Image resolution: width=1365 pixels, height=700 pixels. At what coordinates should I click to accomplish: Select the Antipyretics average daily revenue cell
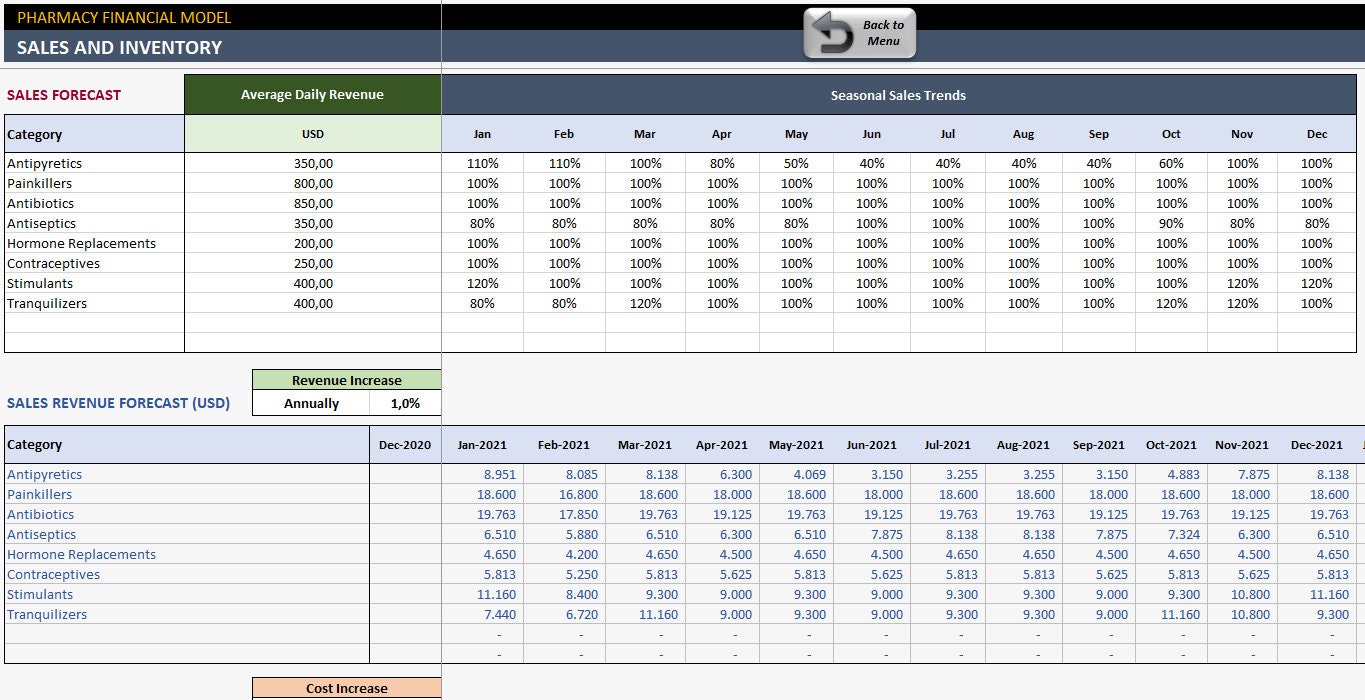coord(313,163)
